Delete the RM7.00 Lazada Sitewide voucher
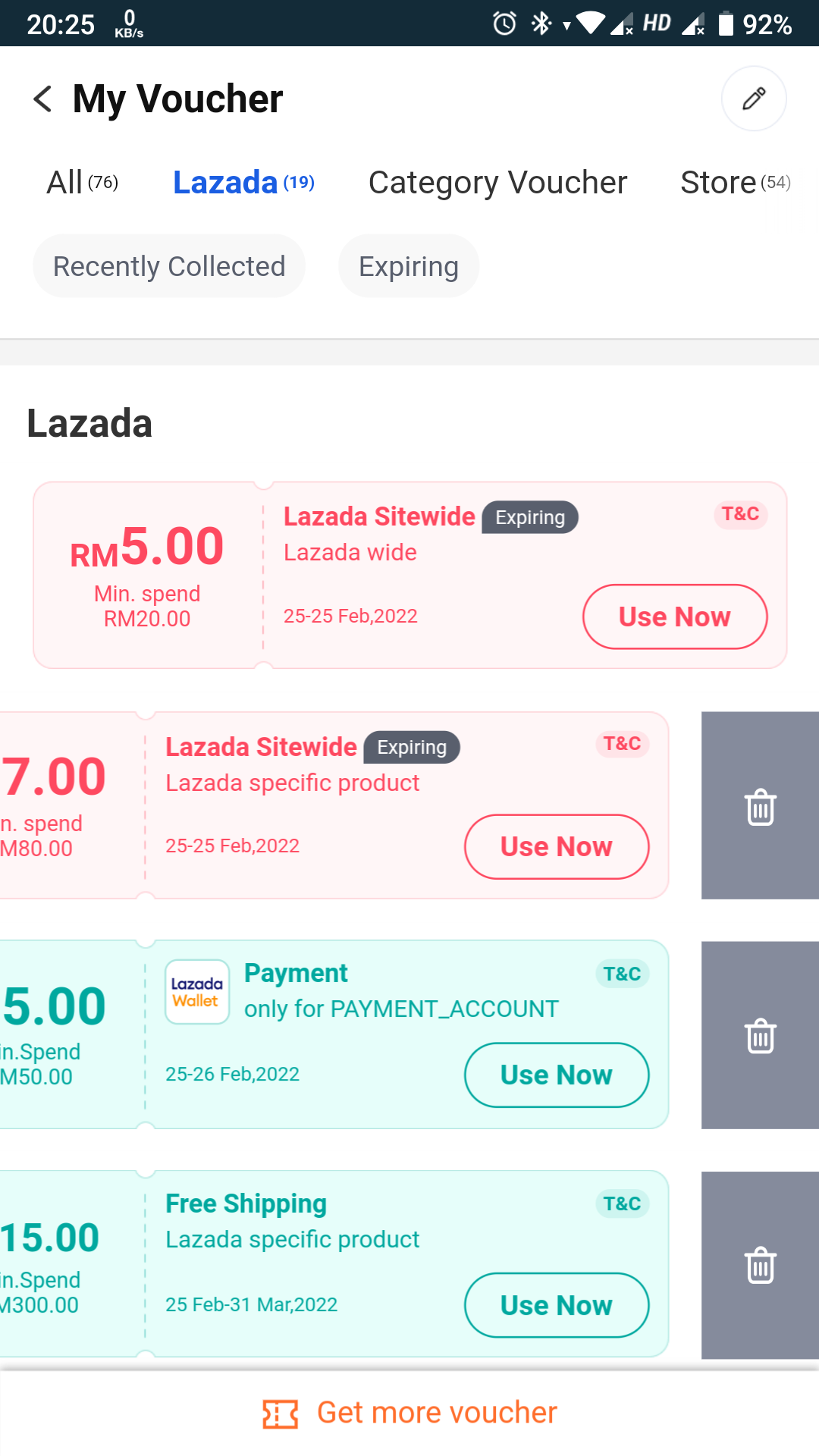Viewport: 819px width, 1456px height. point(760,806)
